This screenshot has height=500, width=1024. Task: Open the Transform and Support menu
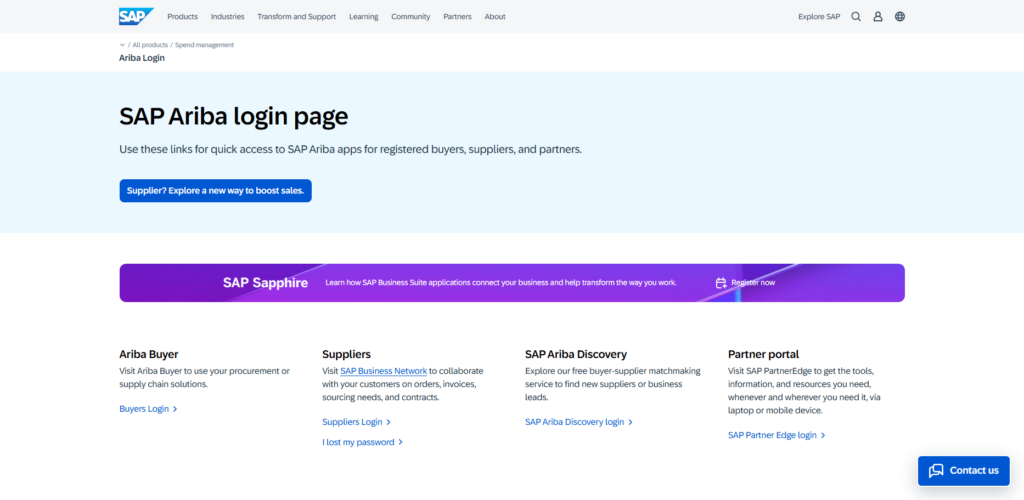(296, 16)
